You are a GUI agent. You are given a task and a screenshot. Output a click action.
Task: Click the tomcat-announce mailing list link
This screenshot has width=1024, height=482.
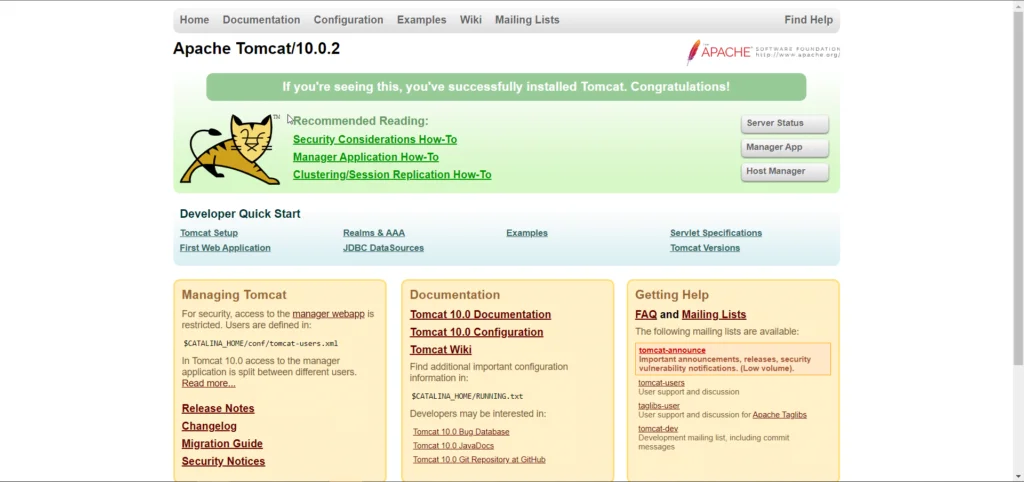click(672, 350)
